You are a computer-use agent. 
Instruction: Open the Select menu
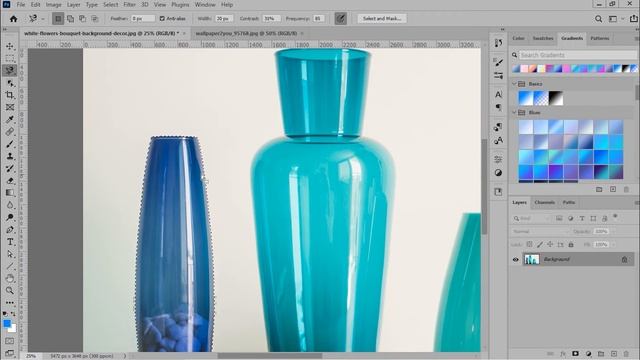pyautogui.click(x=110, y=4)
